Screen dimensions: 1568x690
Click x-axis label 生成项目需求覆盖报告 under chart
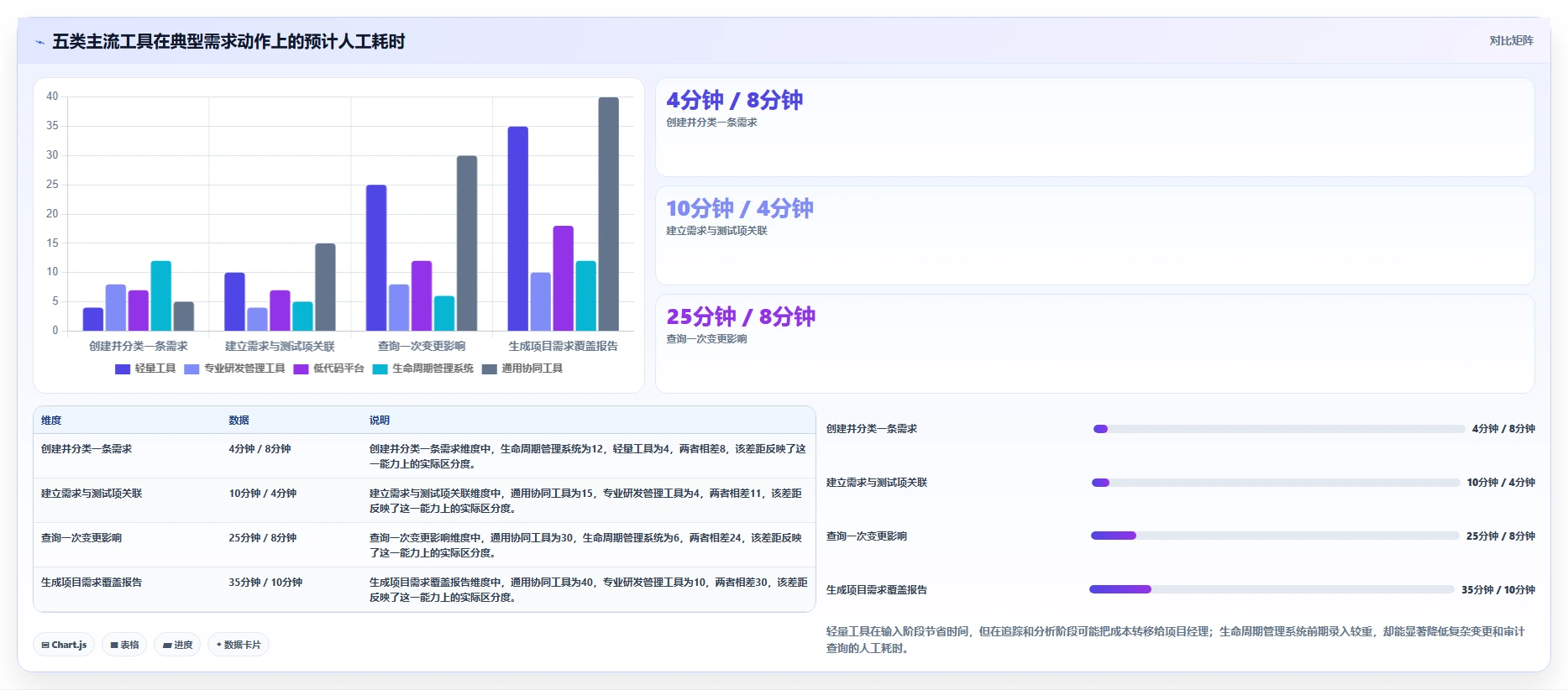[x=563, y=346]
